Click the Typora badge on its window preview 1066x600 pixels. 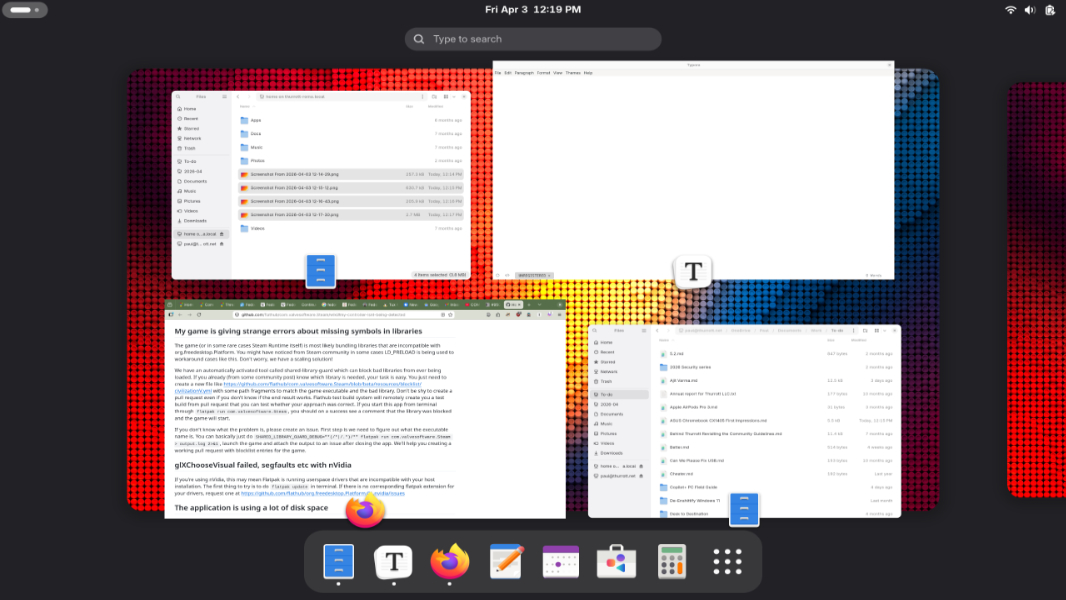coord(693,272)
